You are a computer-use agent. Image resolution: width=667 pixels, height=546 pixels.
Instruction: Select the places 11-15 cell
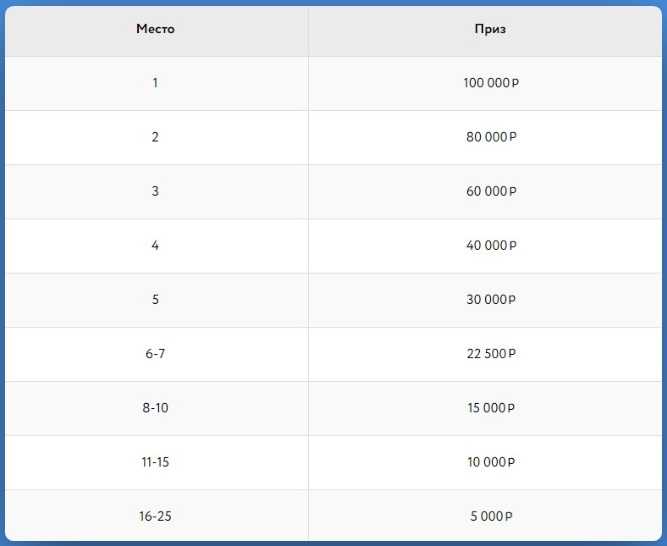[155, 462]
